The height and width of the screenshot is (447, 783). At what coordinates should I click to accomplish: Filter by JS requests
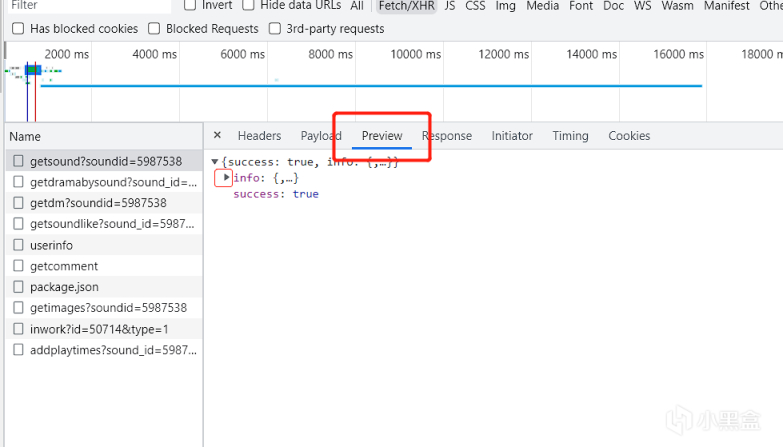[450, 5]
